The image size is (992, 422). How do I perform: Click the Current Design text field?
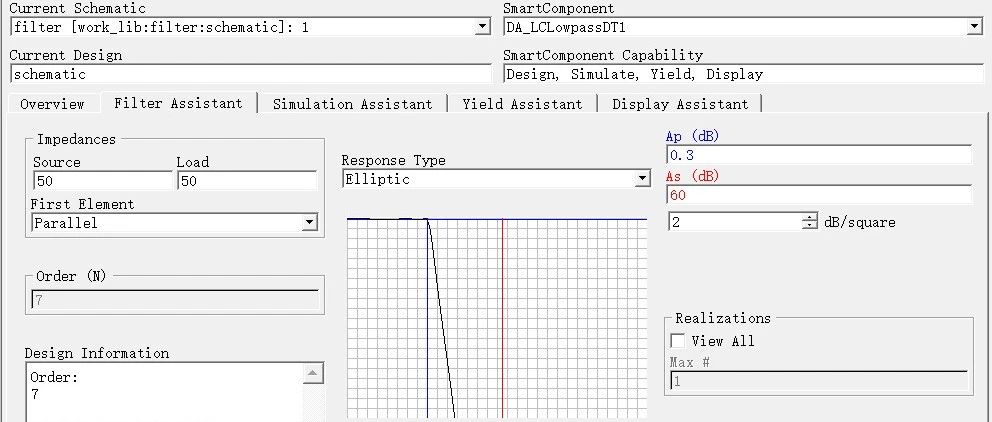point(250,74)
